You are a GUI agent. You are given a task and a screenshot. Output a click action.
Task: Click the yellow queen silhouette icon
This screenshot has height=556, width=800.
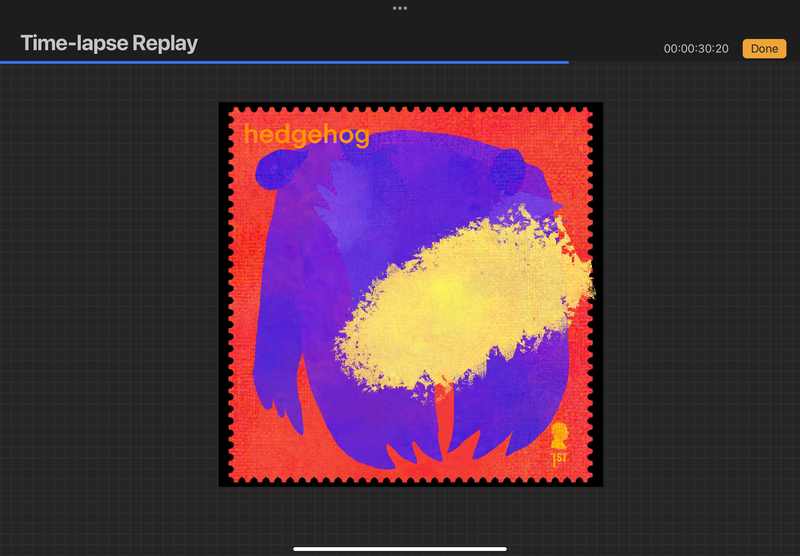pos(559,436)
